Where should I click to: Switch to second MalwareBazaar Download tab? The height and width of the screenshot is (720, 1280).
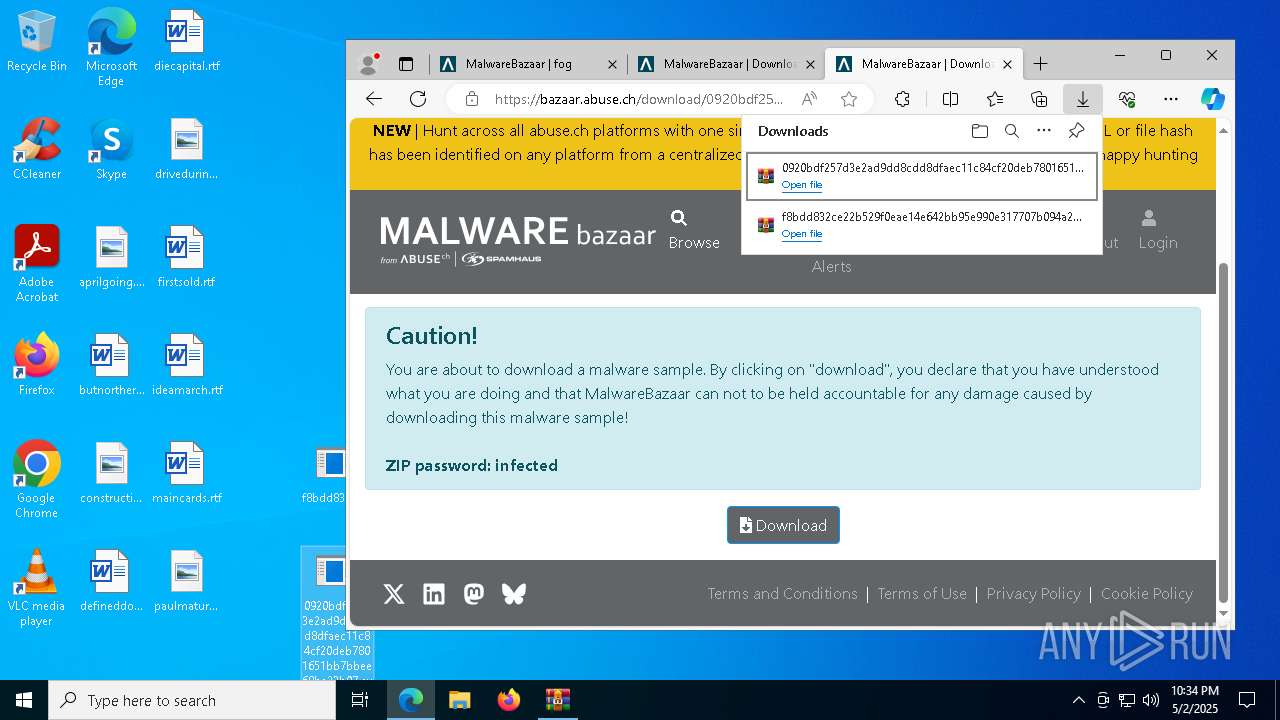click(x=726, y=64)
